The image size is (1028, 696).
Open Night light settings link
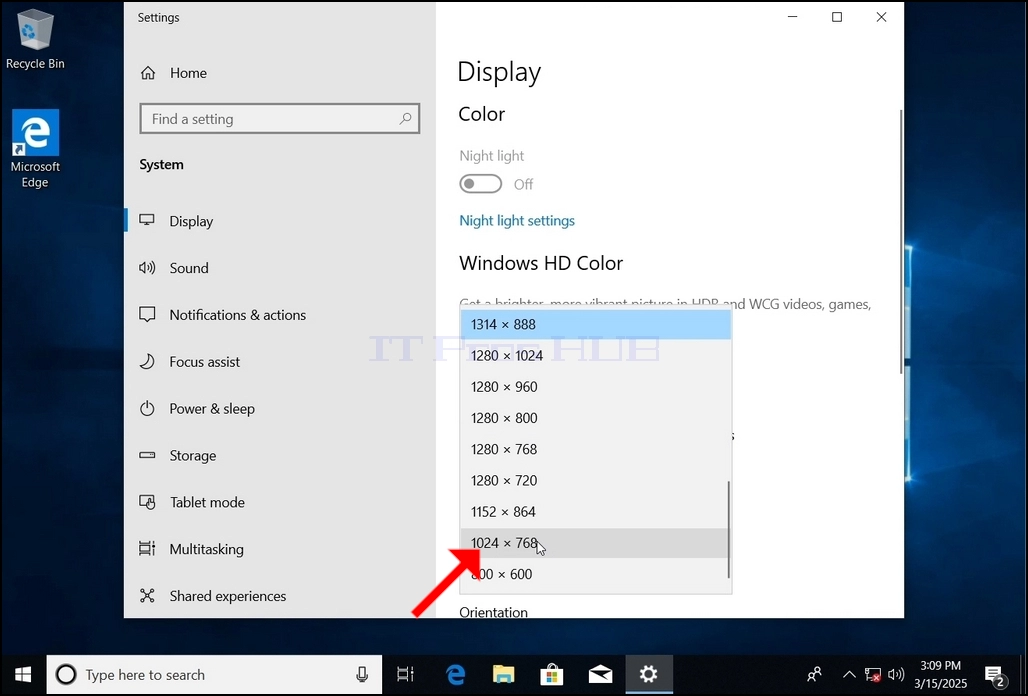[517, 221]
